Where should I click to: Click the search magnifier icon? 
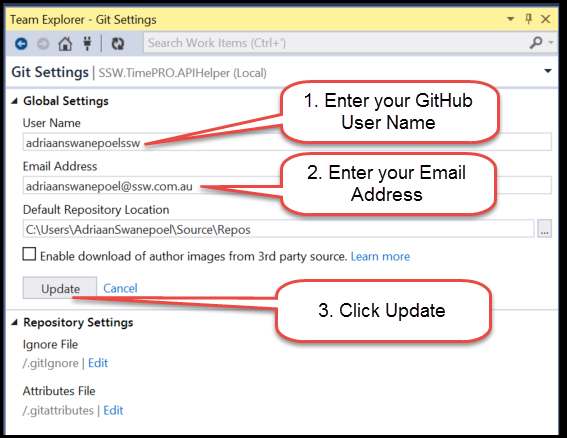536,43
